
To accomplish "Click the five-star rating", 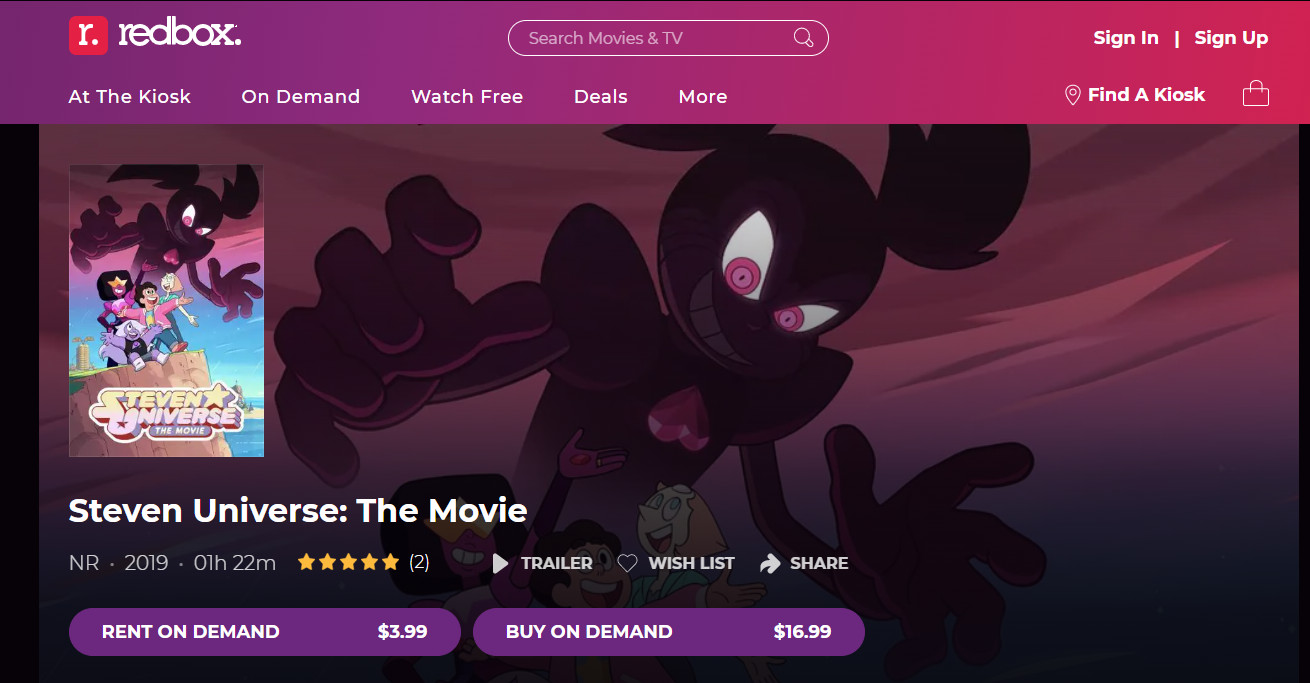I will pos(348,562).
